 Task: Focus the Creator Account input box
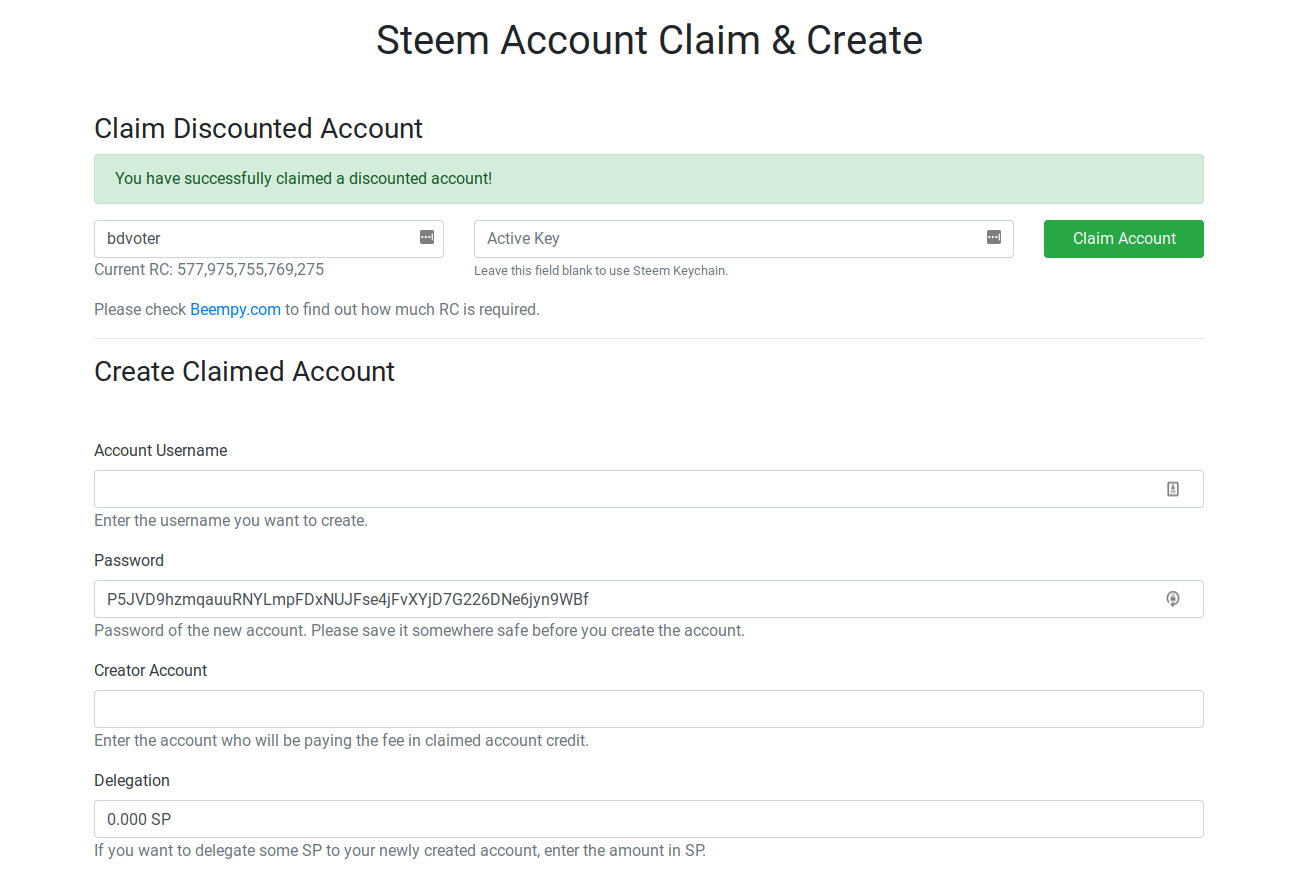point(648,709)
